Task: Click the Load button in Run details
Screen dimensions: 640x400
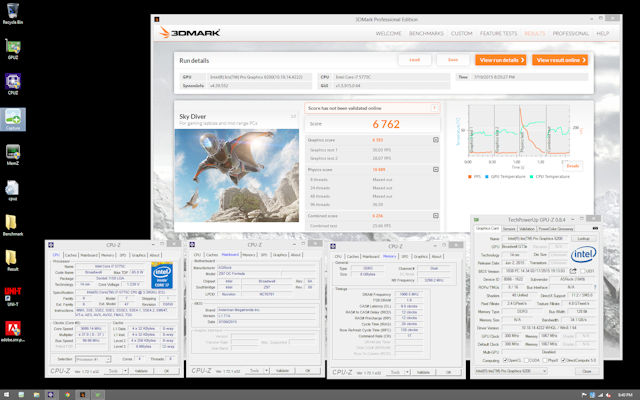Action: point(415,60)
